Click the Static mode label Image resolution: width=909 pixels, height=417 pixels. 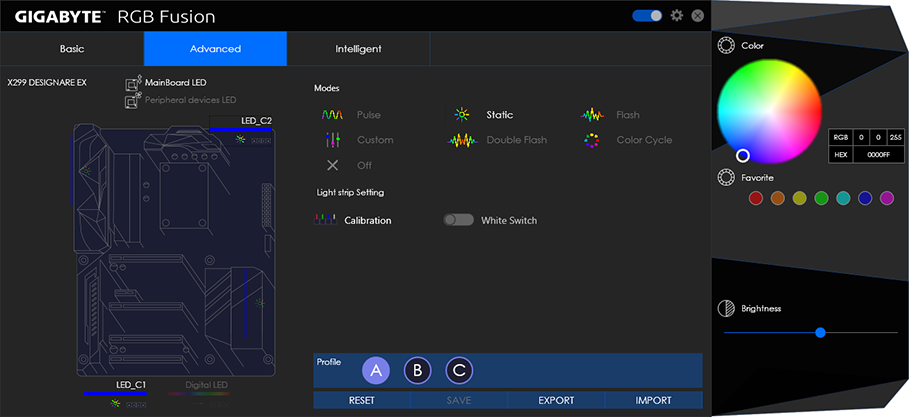pos(500,115)
